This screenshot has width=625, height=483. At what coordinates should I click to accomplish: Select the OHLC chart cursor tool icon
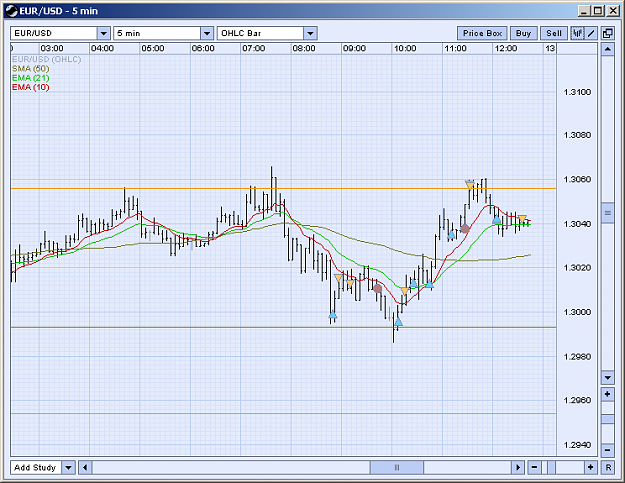point(577,33)
